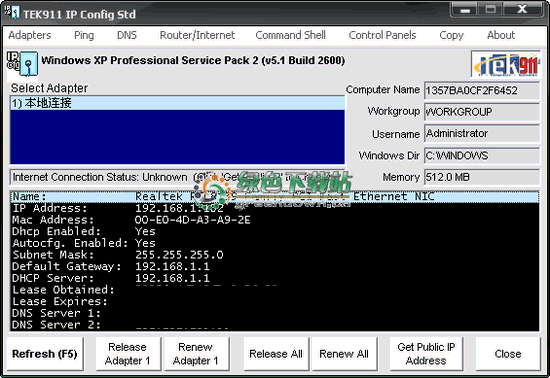Image resolution: width=550 pixels, height=378 pixels.
Task: Open the Router/Internet menu
Action: point(197,35)
